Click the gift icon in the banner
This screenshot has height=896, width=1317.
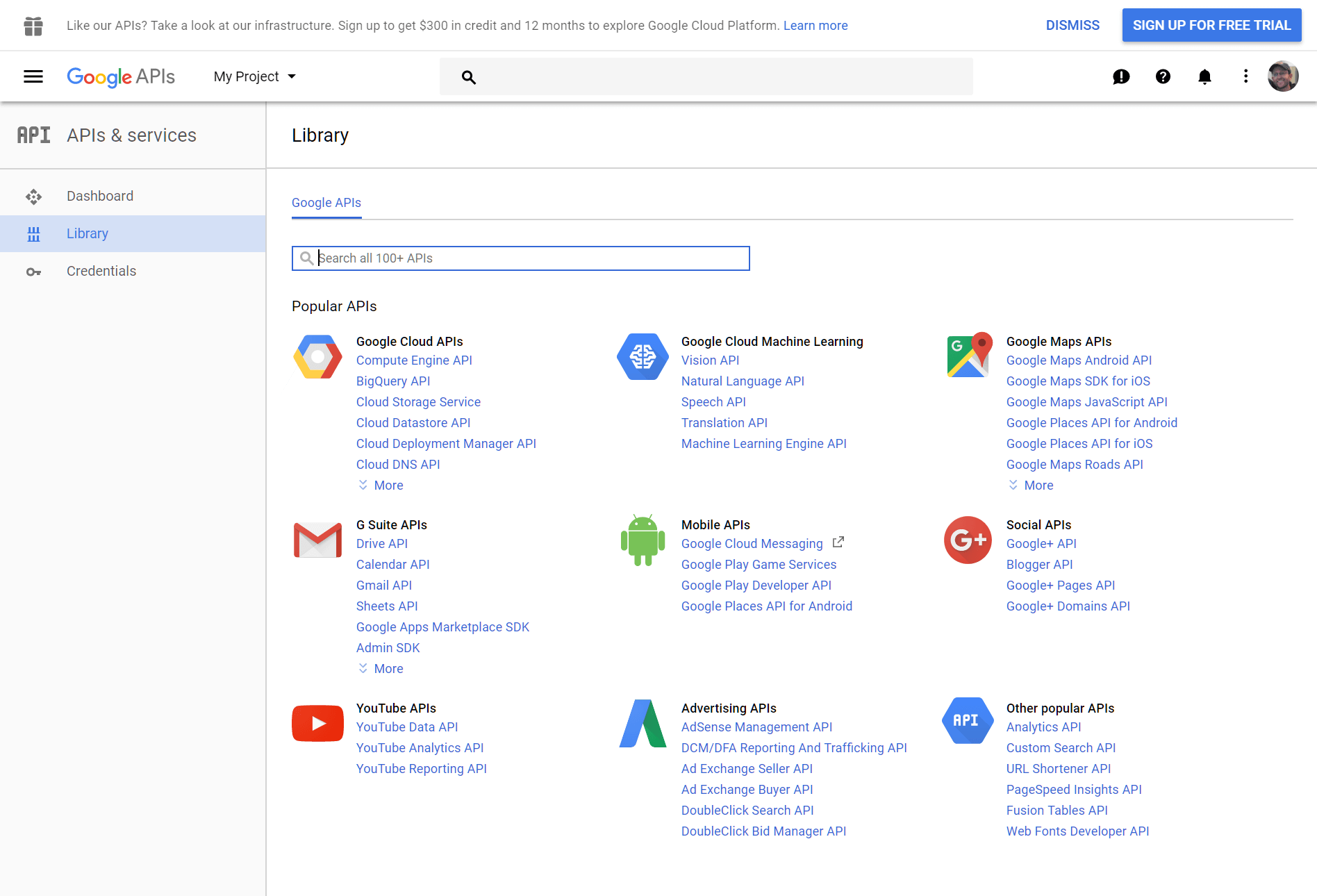coord(33,26)
